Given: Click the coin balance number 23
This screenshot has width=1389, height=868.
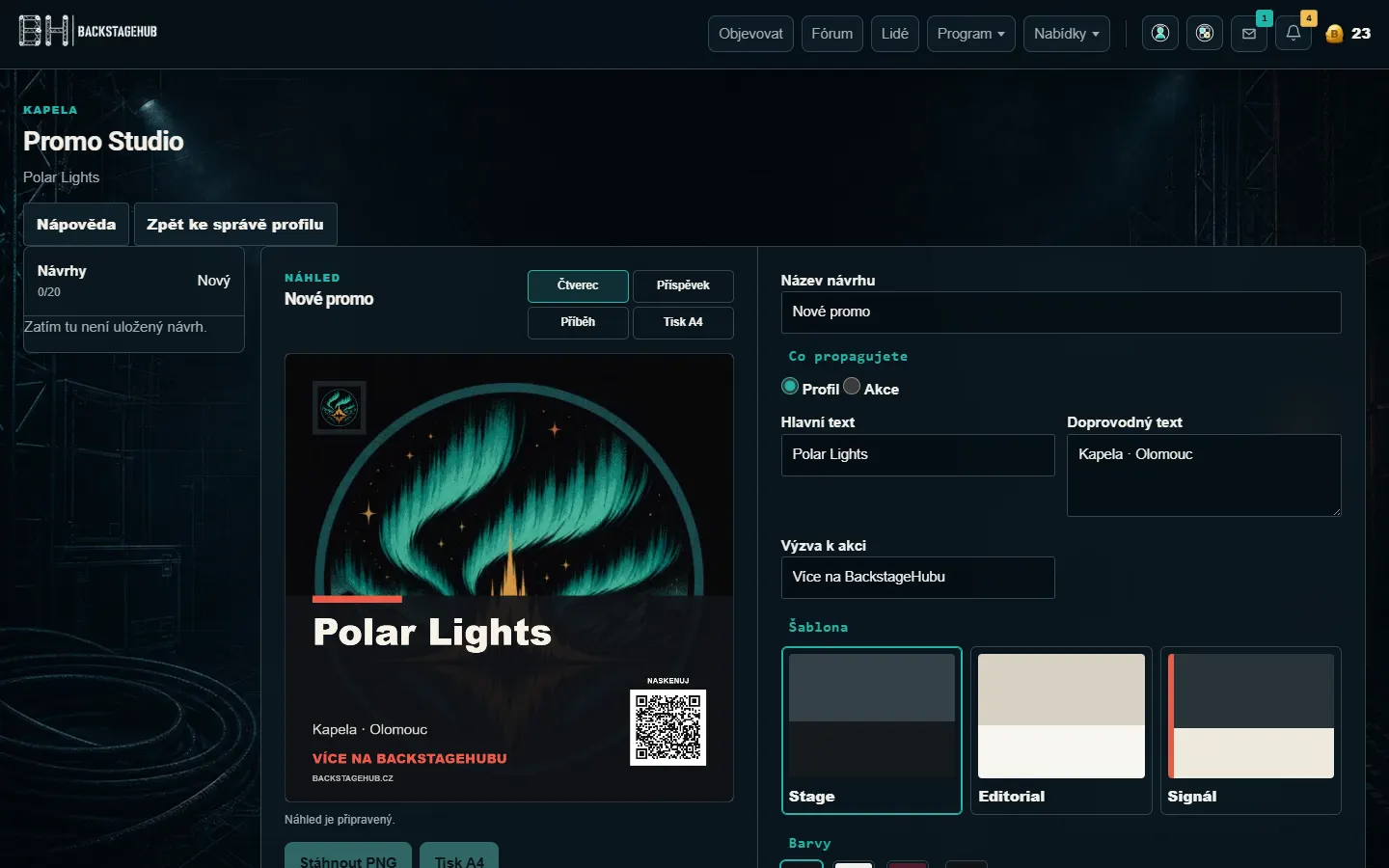Looking at the screenshot, I should [1361, 34].
